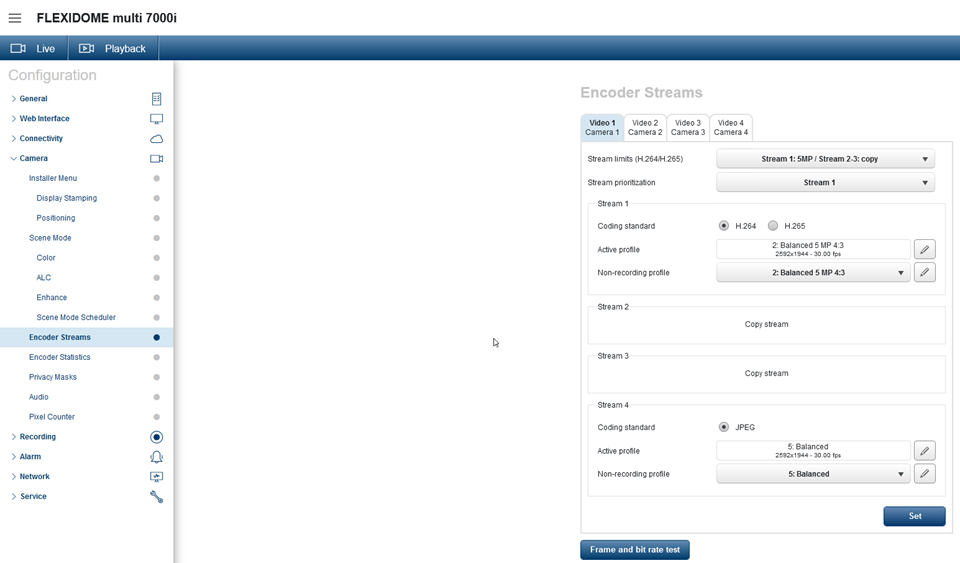Viewport: 960px width, 563px height.
Task: Edit Stream 1 active profile pencil
Action: 924,249
